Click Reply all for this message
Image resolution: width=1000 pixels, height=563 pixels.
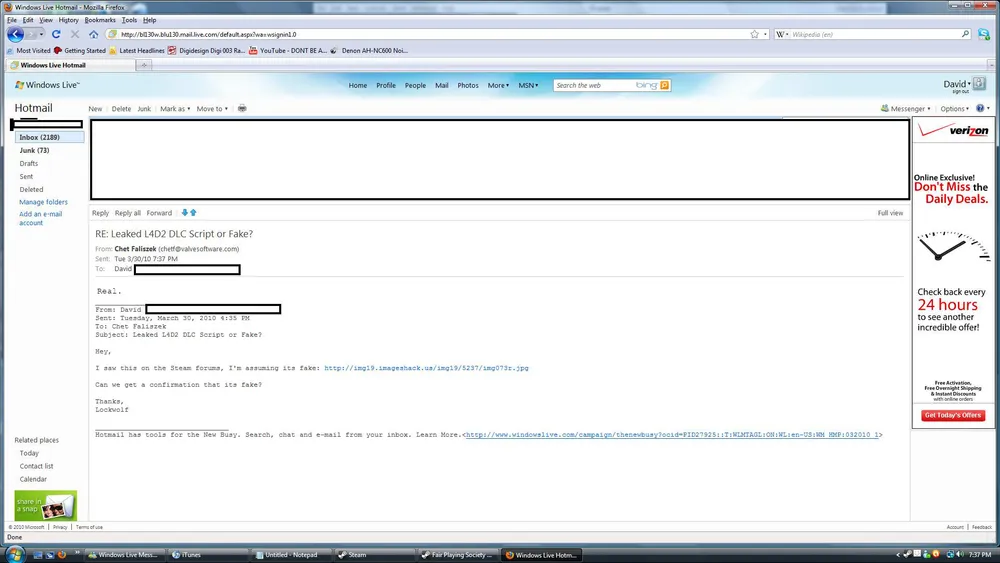127,213
